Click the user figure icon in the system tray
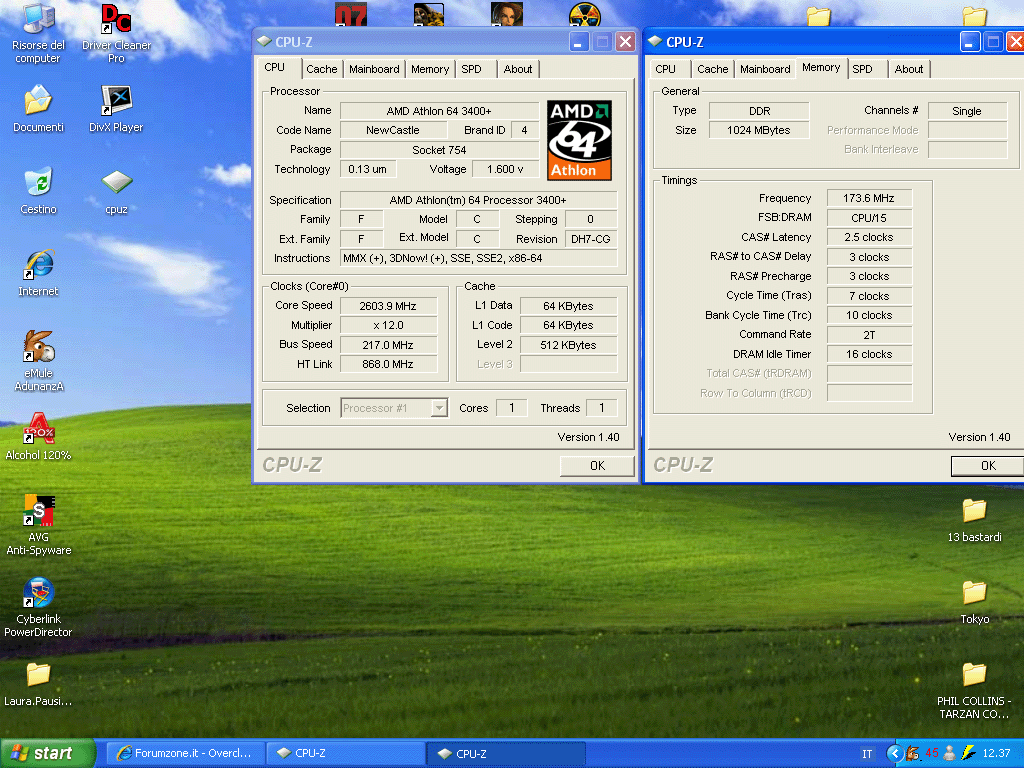 point(950,753)
